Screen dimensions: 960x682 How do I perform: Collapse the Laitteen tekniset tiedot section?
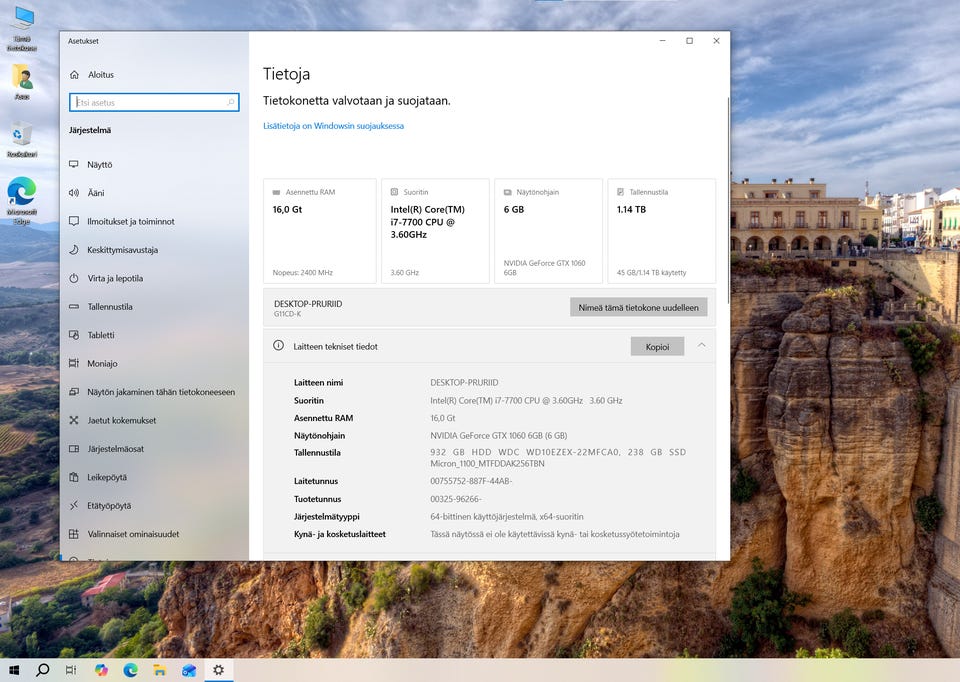[702, 346]
